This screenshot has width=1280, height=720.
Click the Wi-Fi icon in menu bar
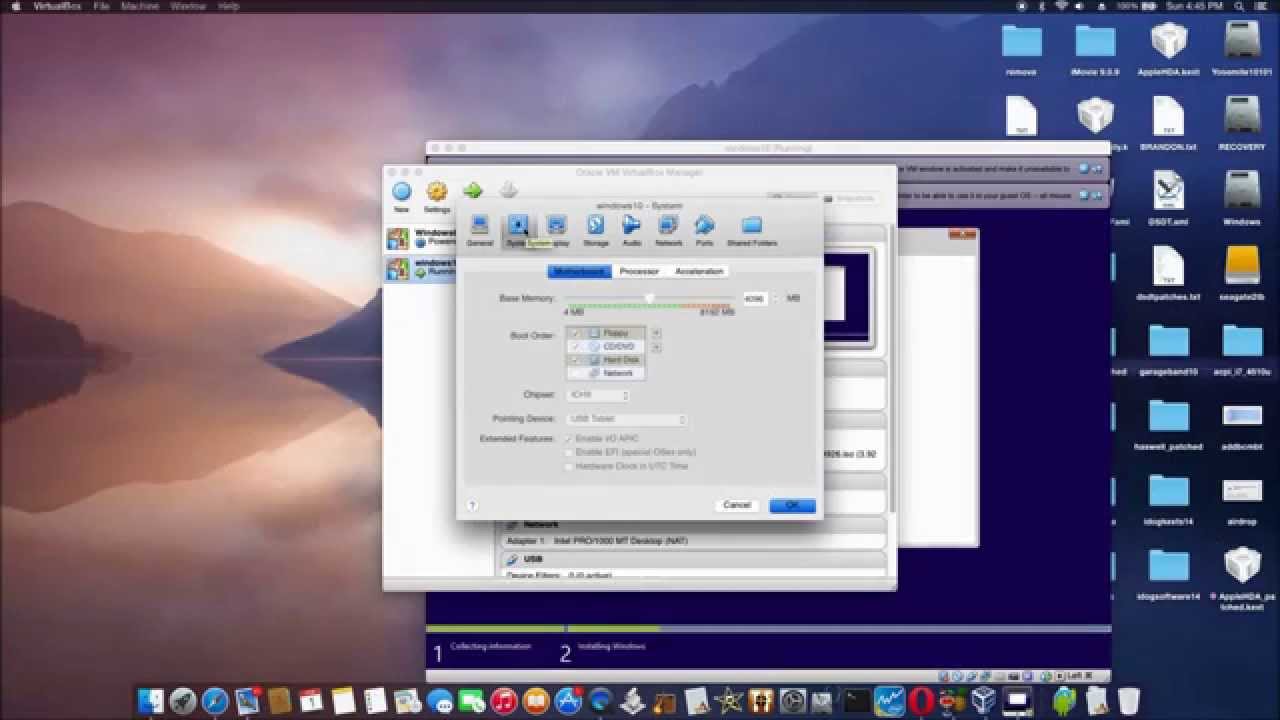click(x=1062, y=6)
